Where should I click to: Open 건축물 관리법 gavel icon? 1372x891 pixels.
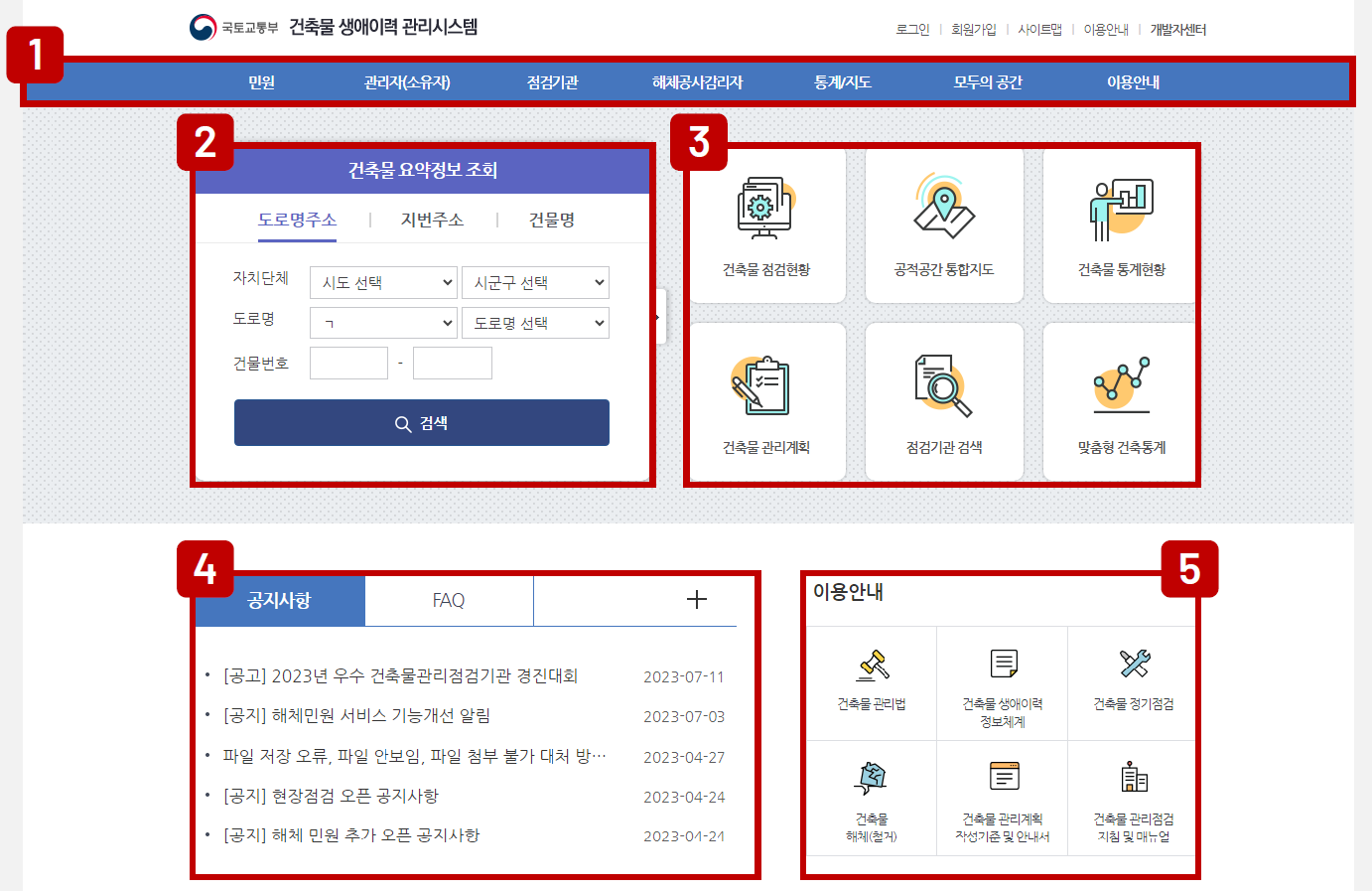(x=871, y=681)
